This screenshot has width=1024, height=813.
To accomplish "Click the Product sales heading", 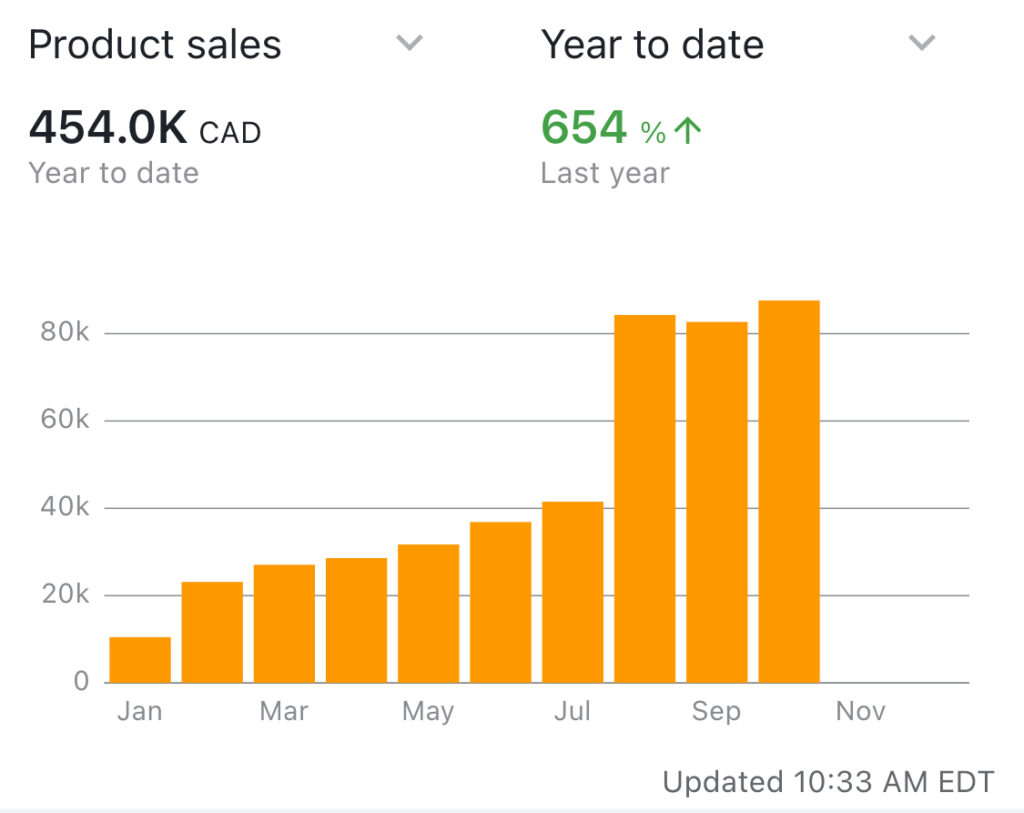I will [155, 45].
